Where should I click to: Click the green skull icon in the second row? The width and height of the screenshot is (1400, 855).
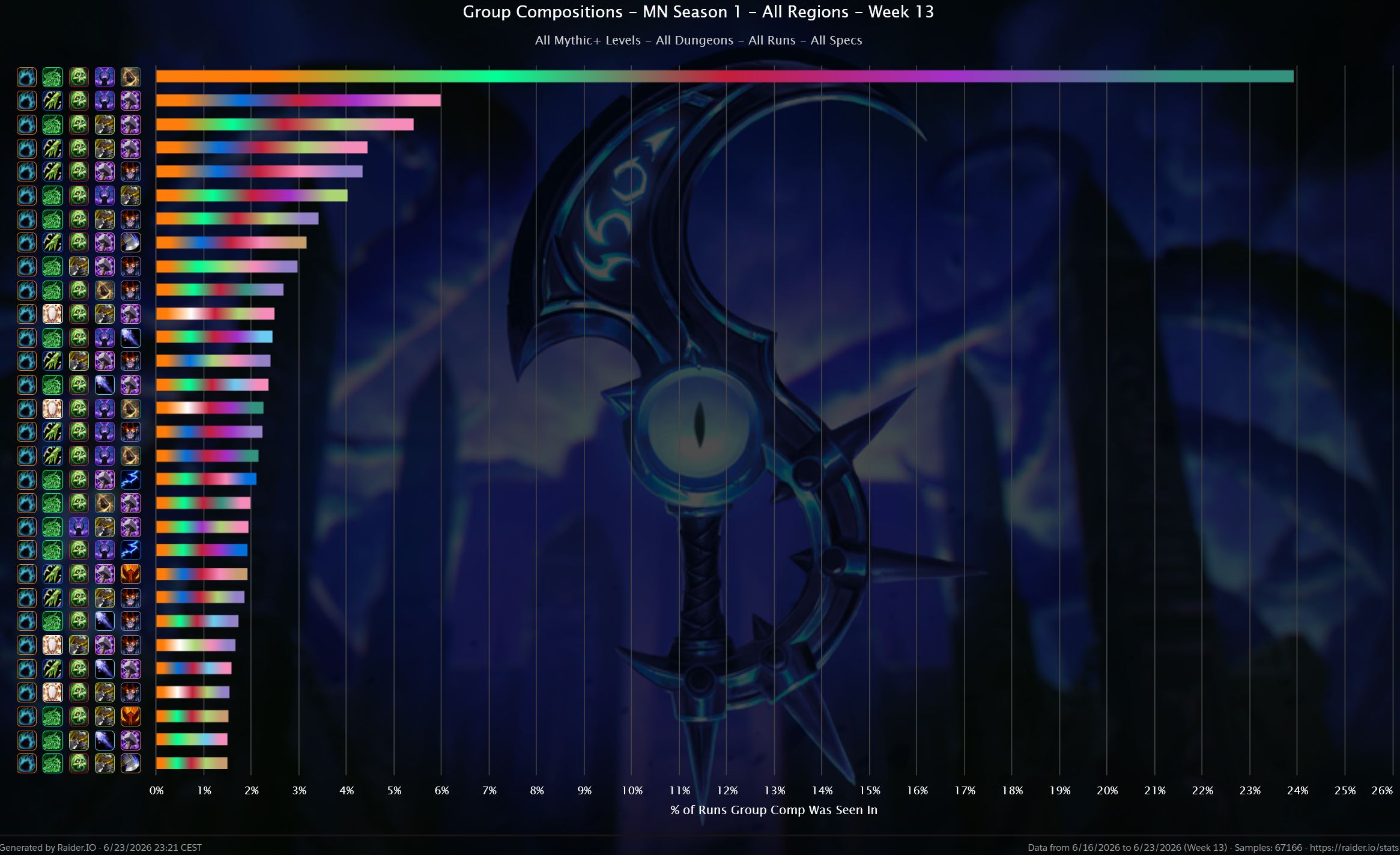click(79, 100)
